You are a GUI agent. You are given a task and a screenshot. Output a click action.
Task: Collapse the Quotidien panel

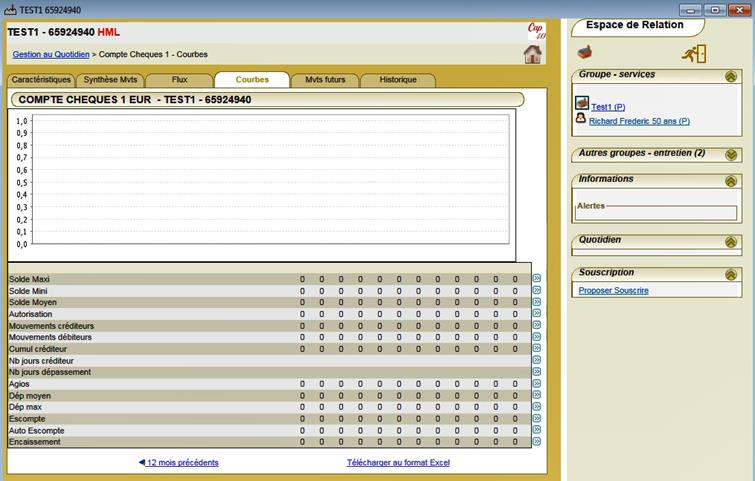(x=732, y=242)
